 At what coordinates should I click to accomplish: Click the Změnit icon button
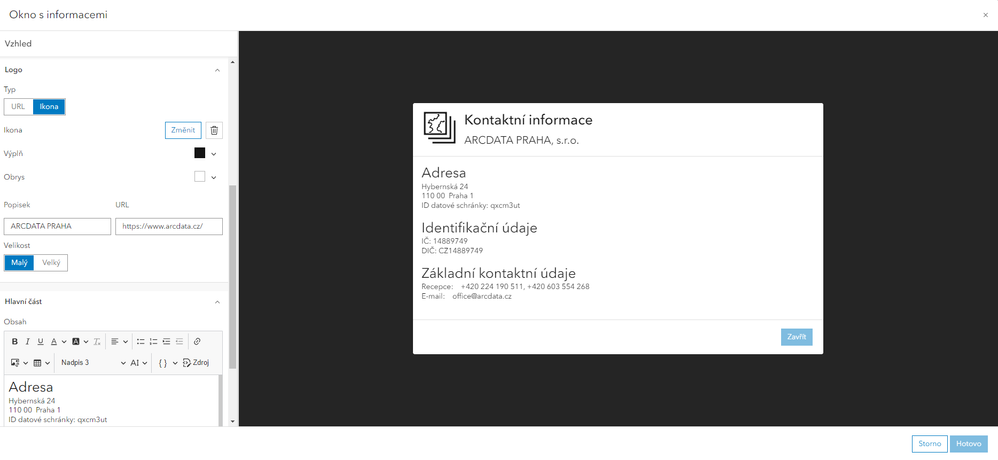point(183,130)
